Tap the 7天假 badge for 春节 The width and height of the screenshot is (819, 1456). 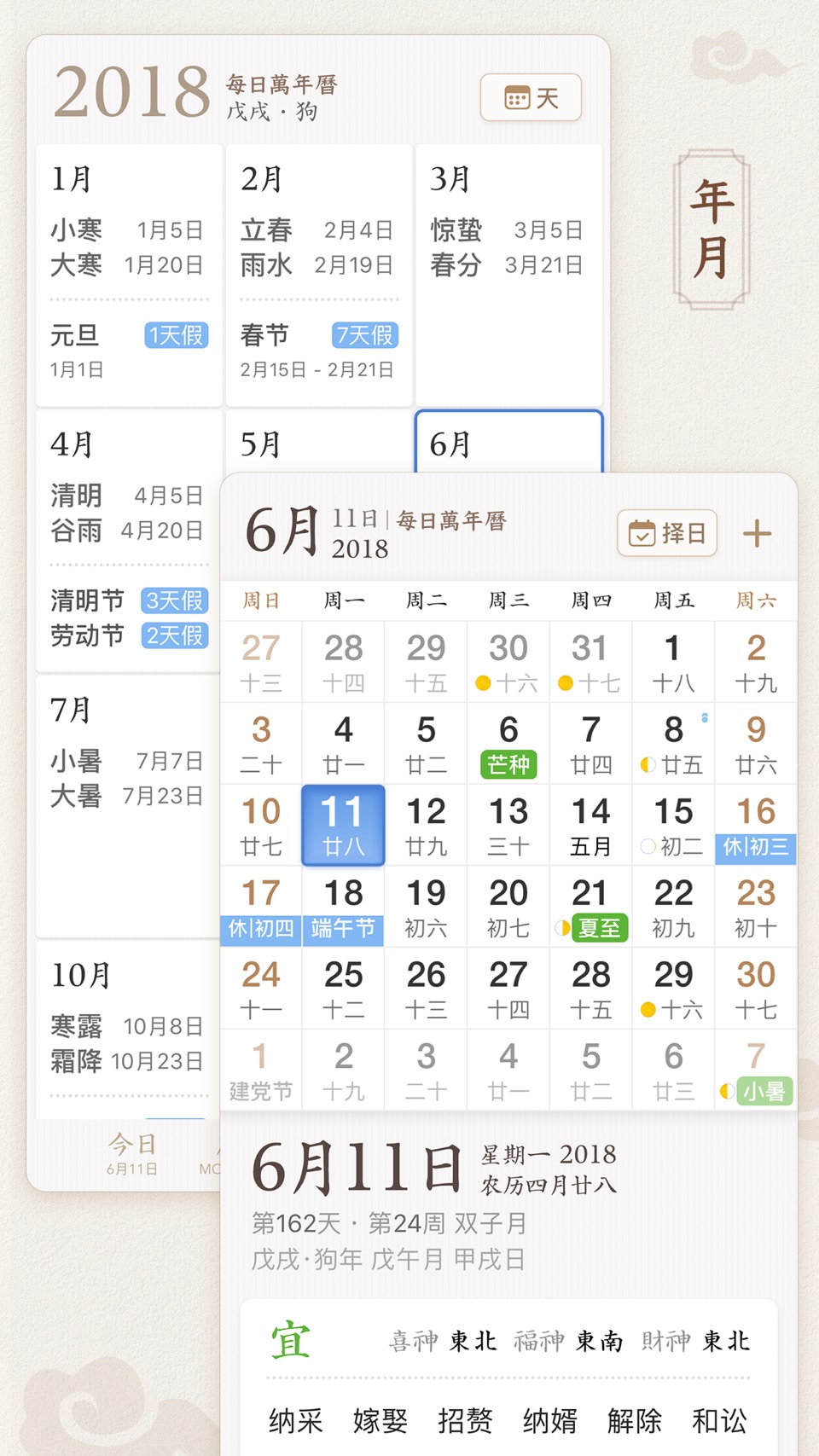[x=365, y=335]
